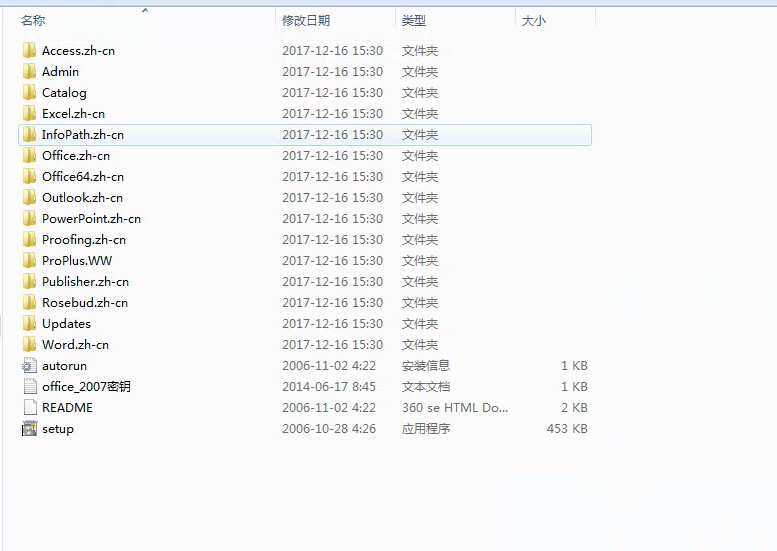Click the sort arrow above 名称

pos(145,10)
